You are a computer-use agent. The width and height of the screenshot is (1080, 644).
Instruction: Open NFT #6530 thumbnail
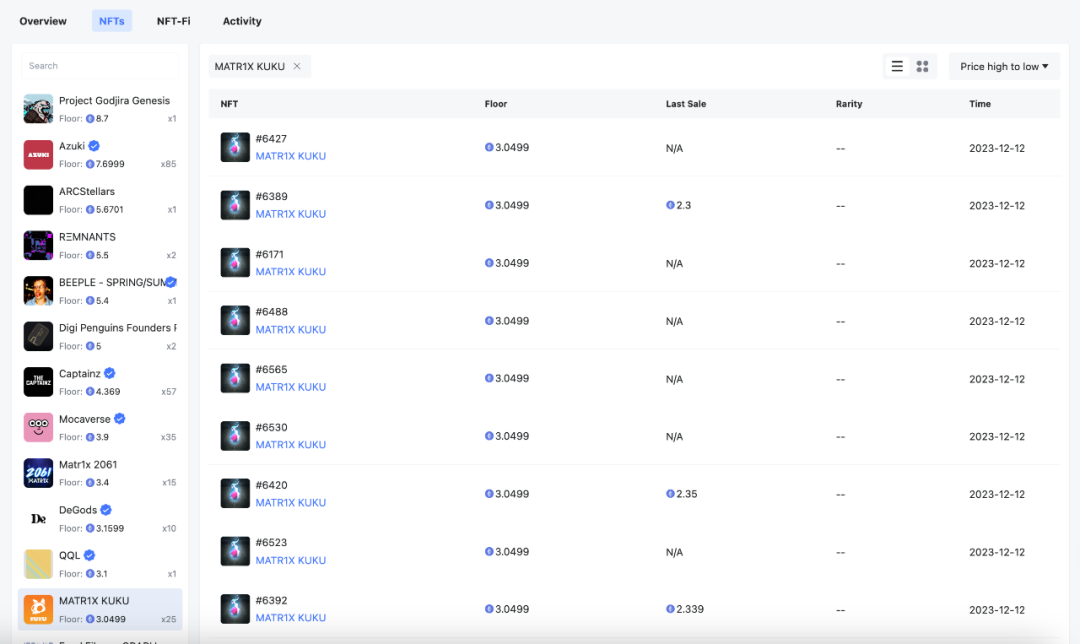pos(235,436)
